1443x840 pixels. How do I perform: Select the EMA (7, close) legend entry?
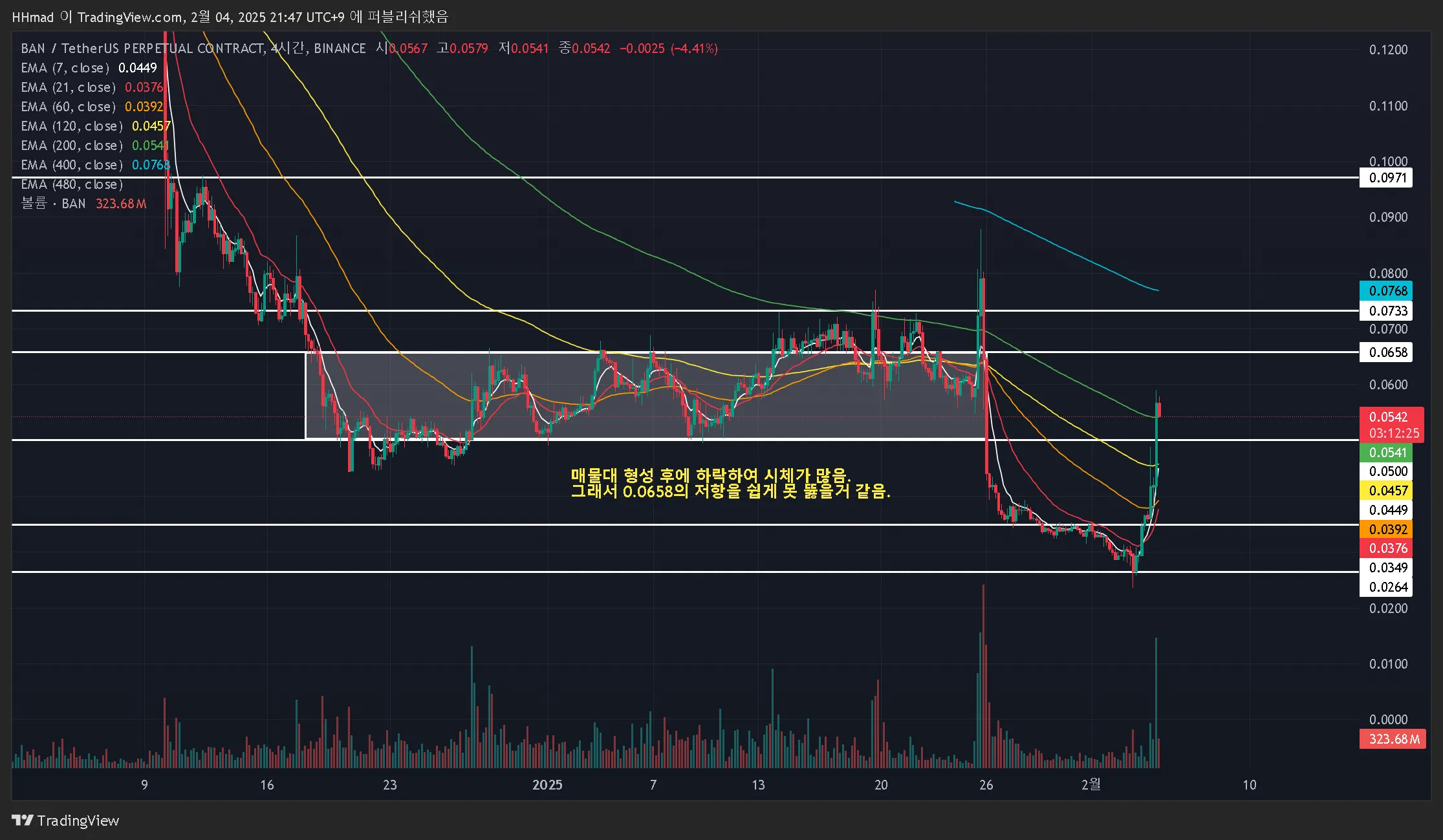(89, 68)
